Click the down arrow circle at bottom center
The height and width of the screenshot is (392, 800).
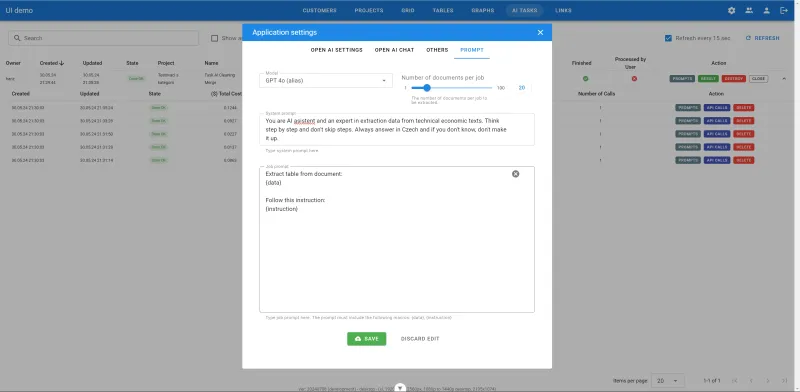tap(401, 388)
